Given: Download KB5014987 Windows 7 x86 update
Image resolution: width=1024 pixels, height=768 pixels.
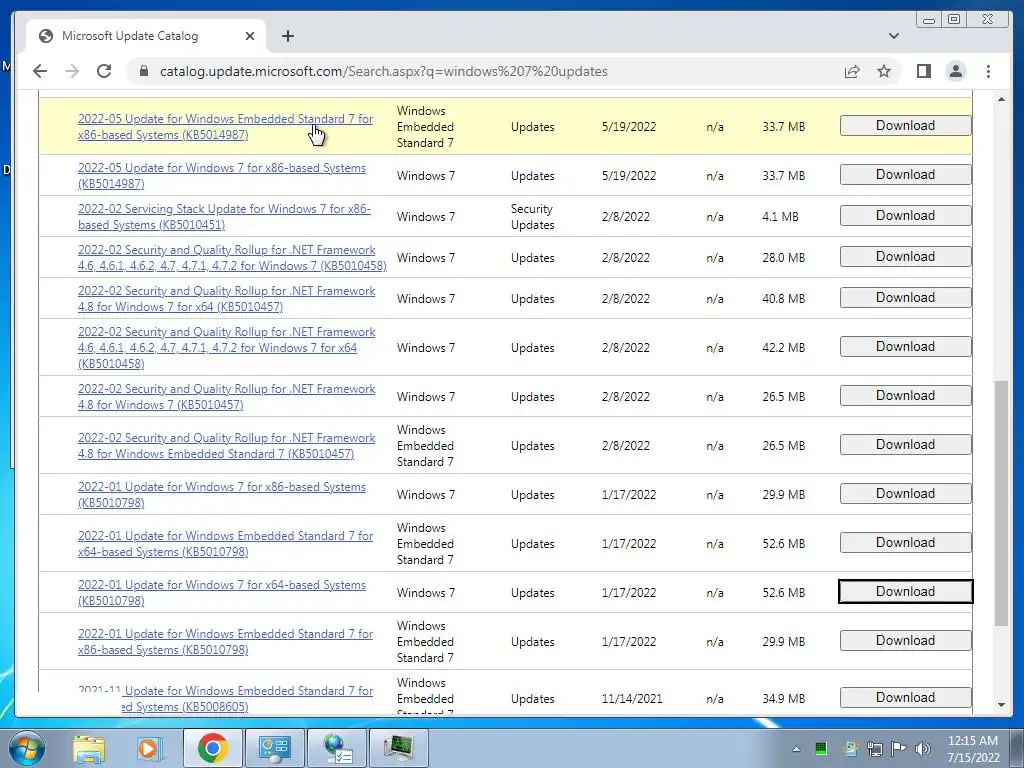Looking at the screenshot, I should pyautogui.click(x=905, y=174).
